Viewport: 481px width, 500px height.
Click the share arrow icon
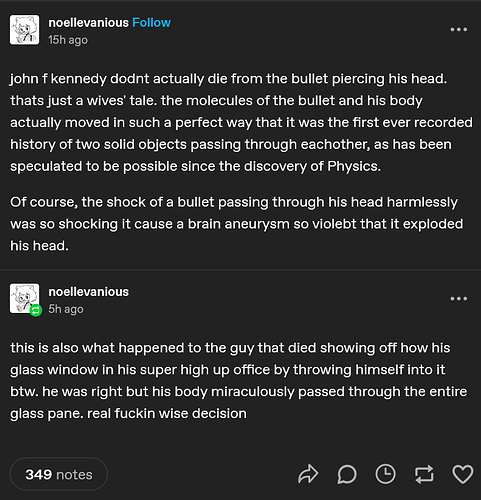click(308, 474)
